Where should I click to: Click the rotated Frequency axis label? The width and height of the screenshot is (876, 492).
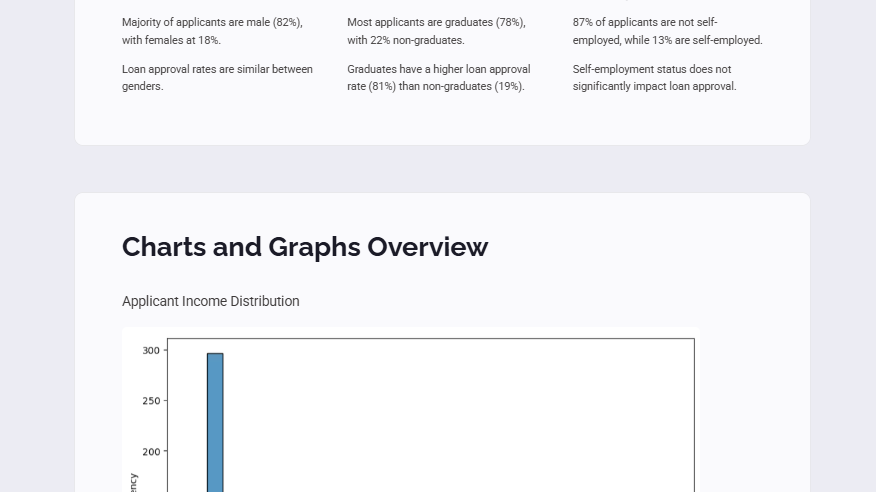click(x=133, y=483)
